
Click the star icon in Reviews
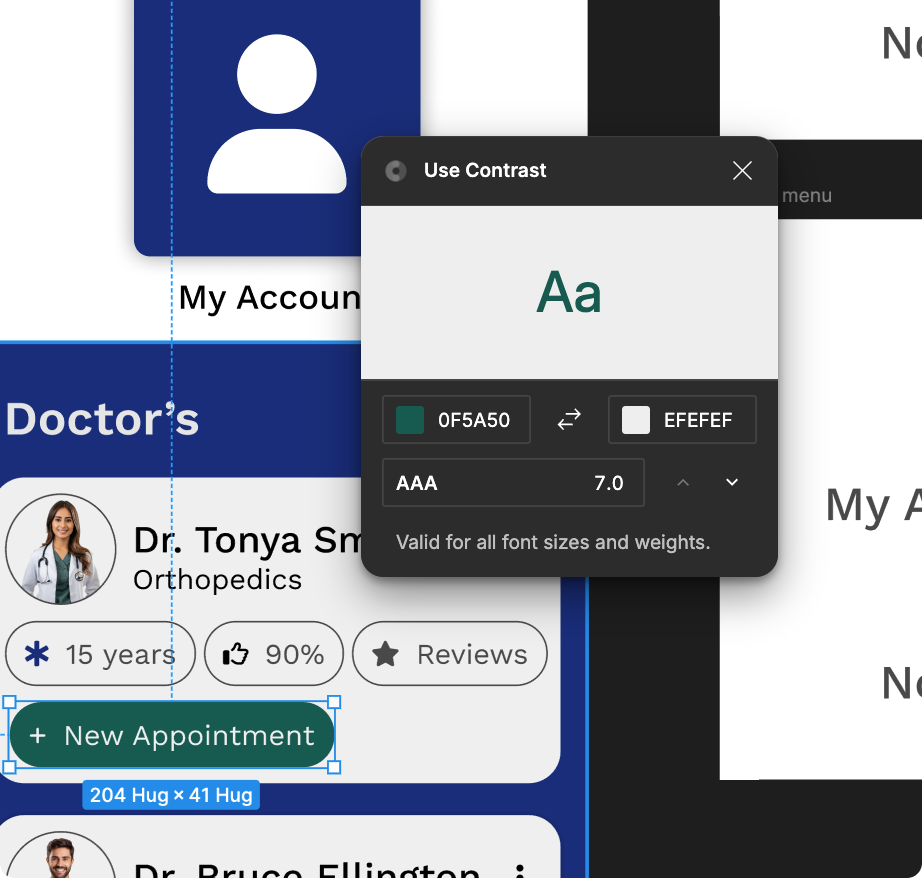[385, 654]
